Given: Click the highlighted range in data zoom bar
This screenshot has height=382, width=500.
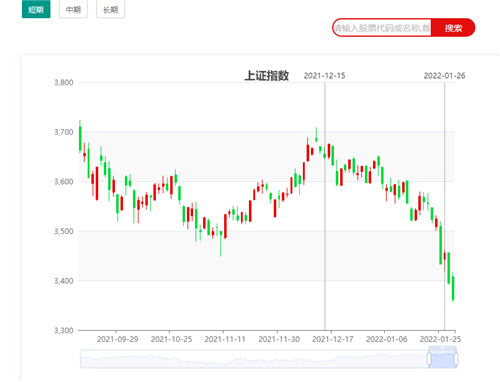Looking at the screenshot, I should pyautogui.click(x=443, y=359).
